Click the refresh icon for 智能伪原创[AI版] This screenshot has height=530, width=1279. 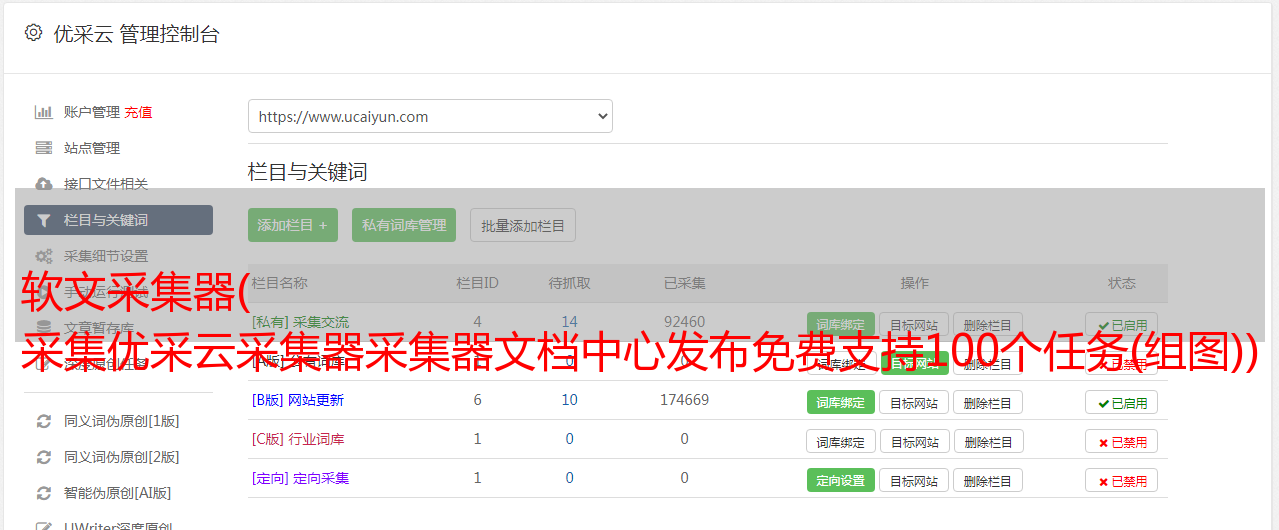(43, 493)
